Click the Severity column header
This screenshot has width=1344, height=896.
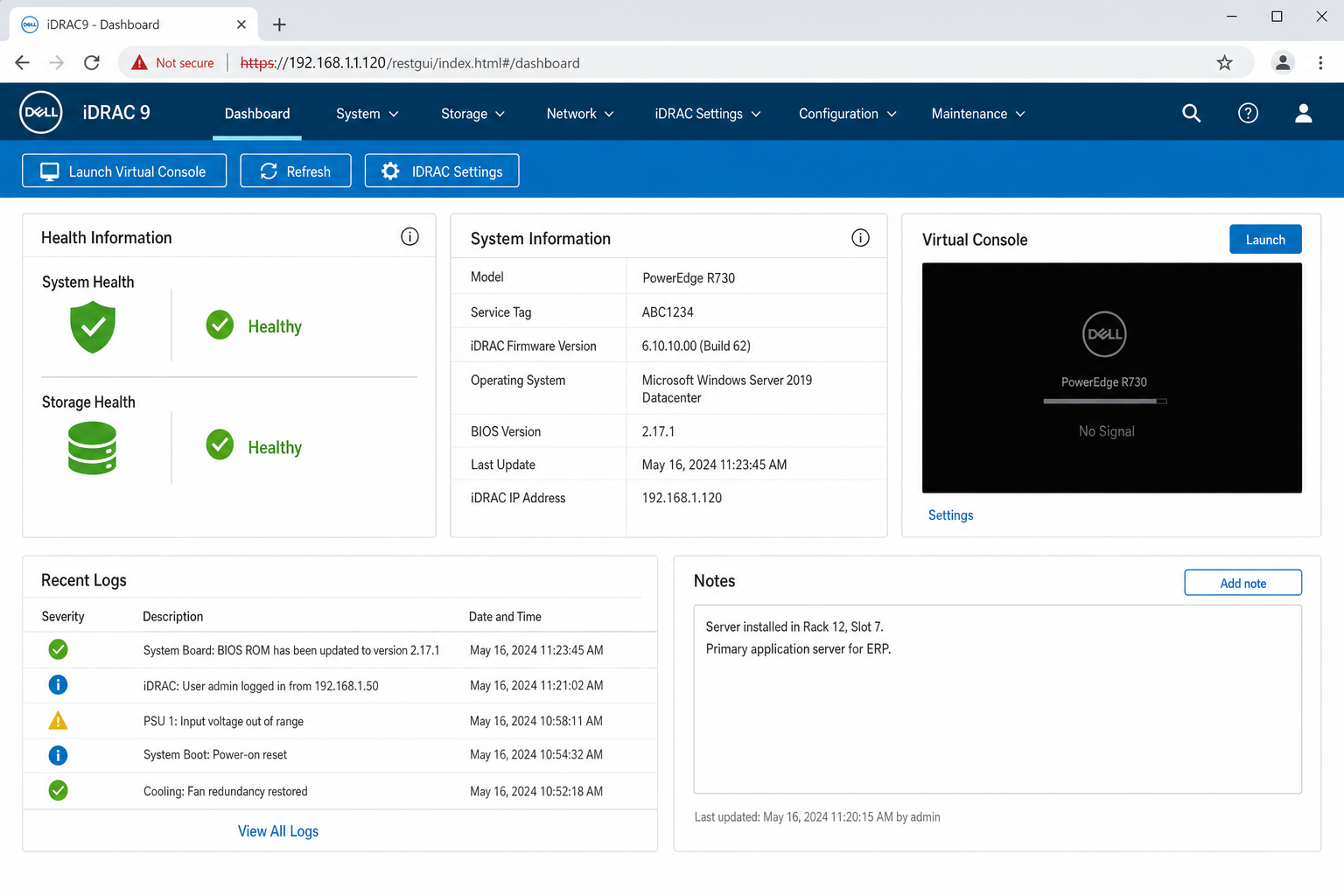click(x=63, y=617)
